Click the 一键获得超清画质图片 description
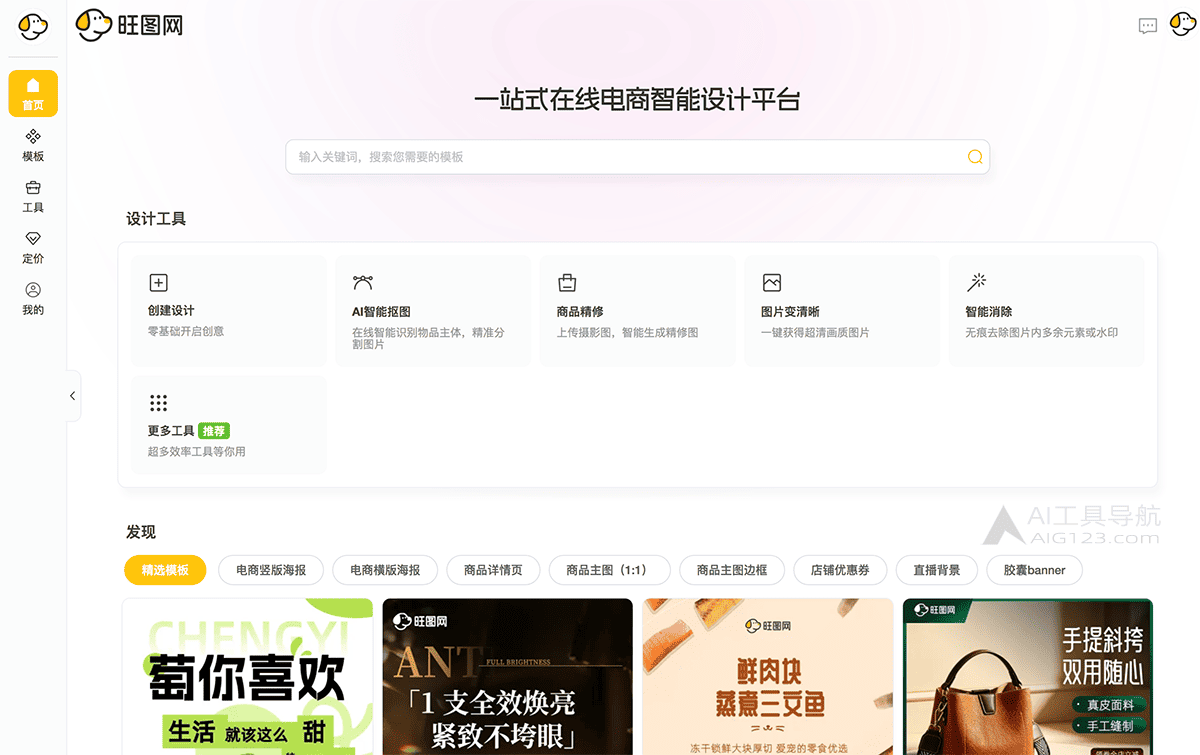The width and height of the screenshot is (1200, 755). pos(815,332)
